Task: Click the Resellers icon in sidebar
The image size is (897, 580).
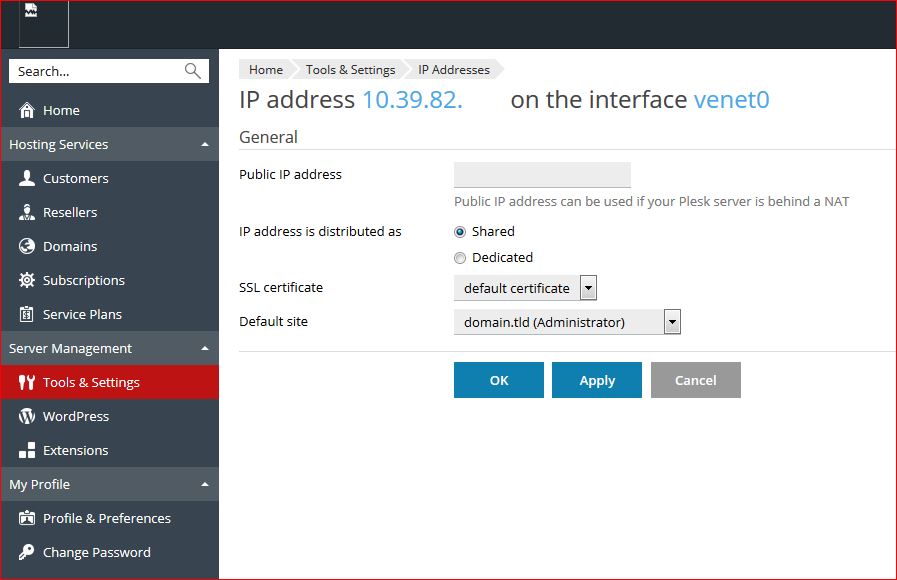Action: [x=27, y=212]
